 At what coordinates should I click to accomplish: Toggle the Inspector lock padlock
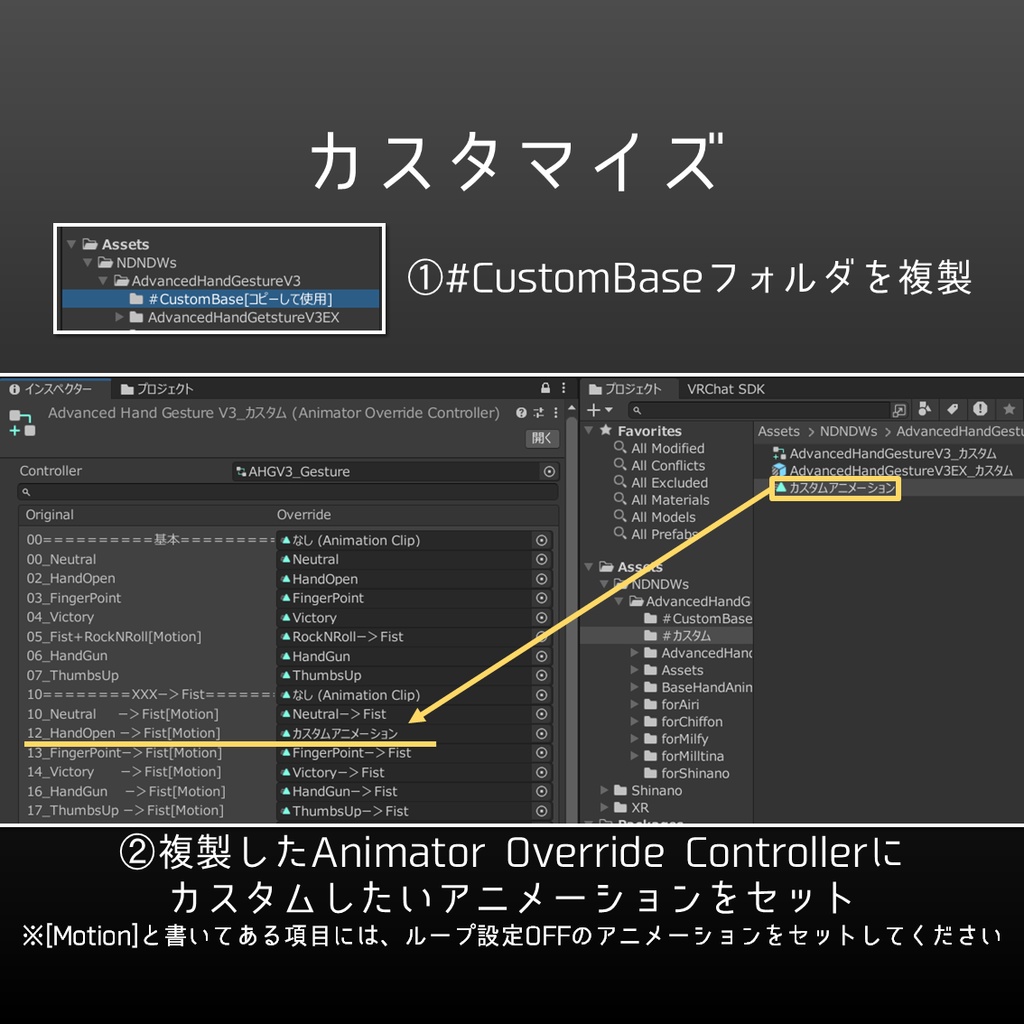coord(545,388)
